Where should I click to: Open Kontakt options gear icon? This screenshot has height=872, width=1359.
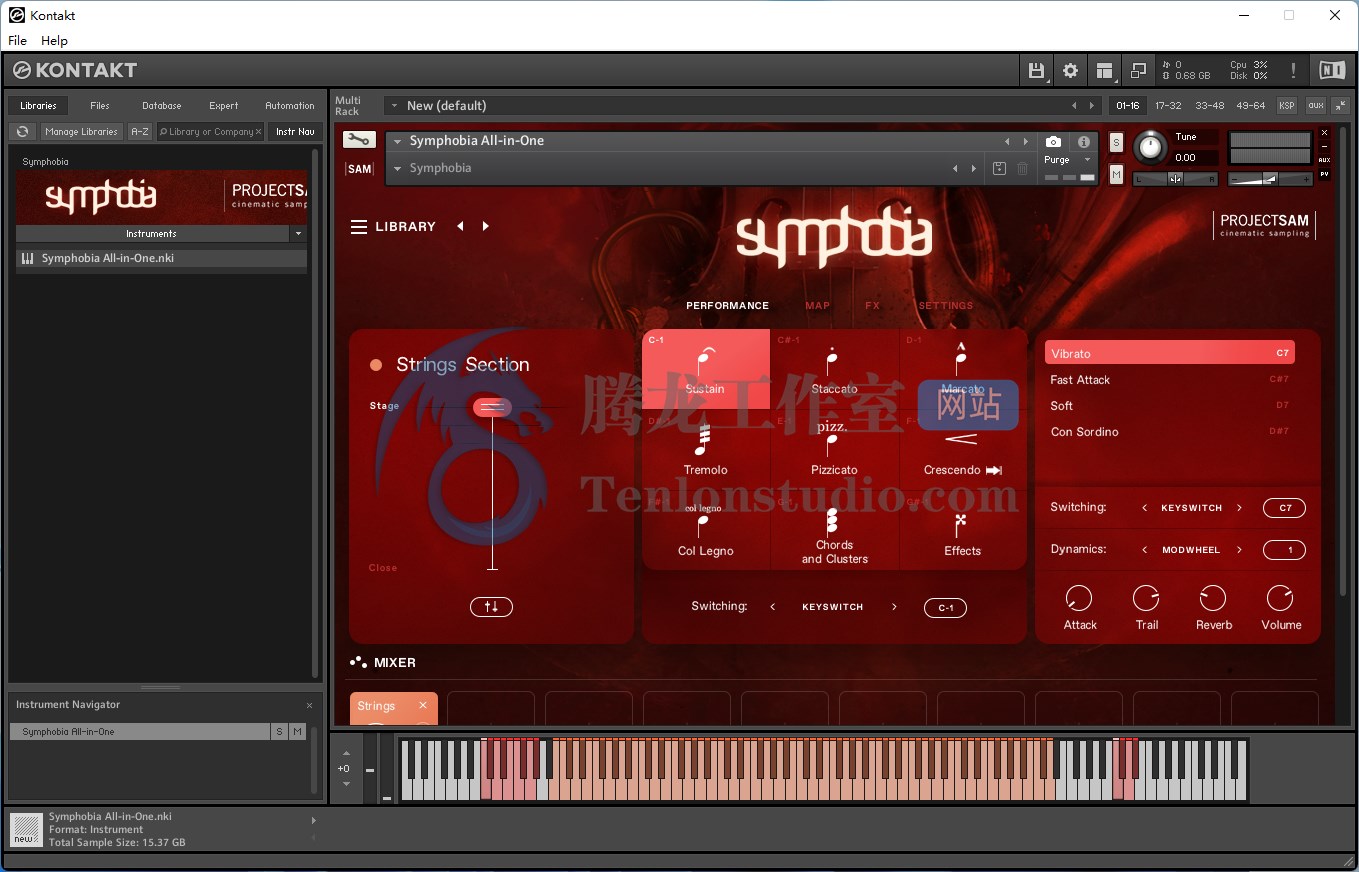tap(1070, 70)
